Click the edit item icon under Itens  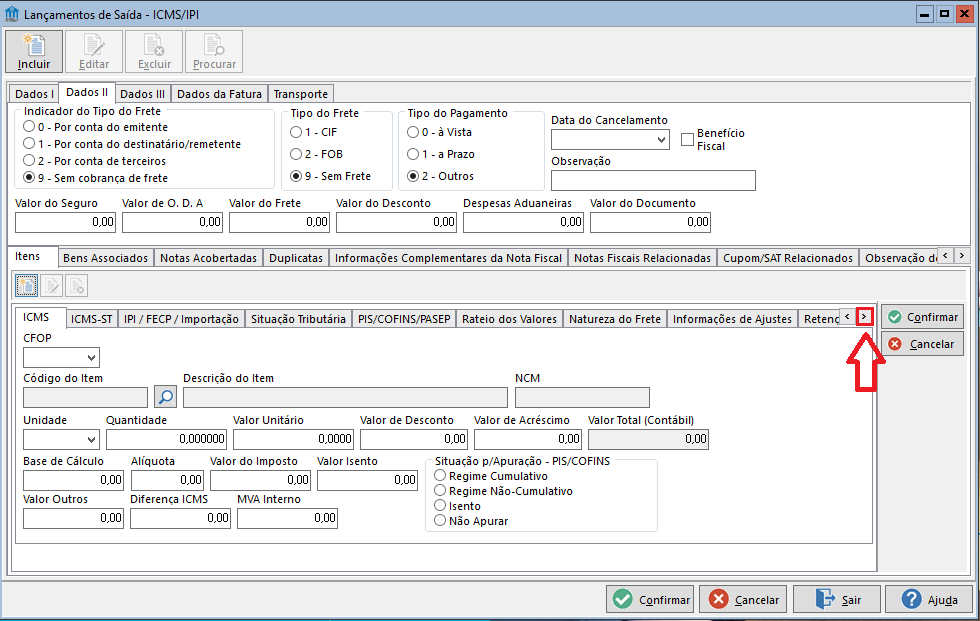(51, 286)
